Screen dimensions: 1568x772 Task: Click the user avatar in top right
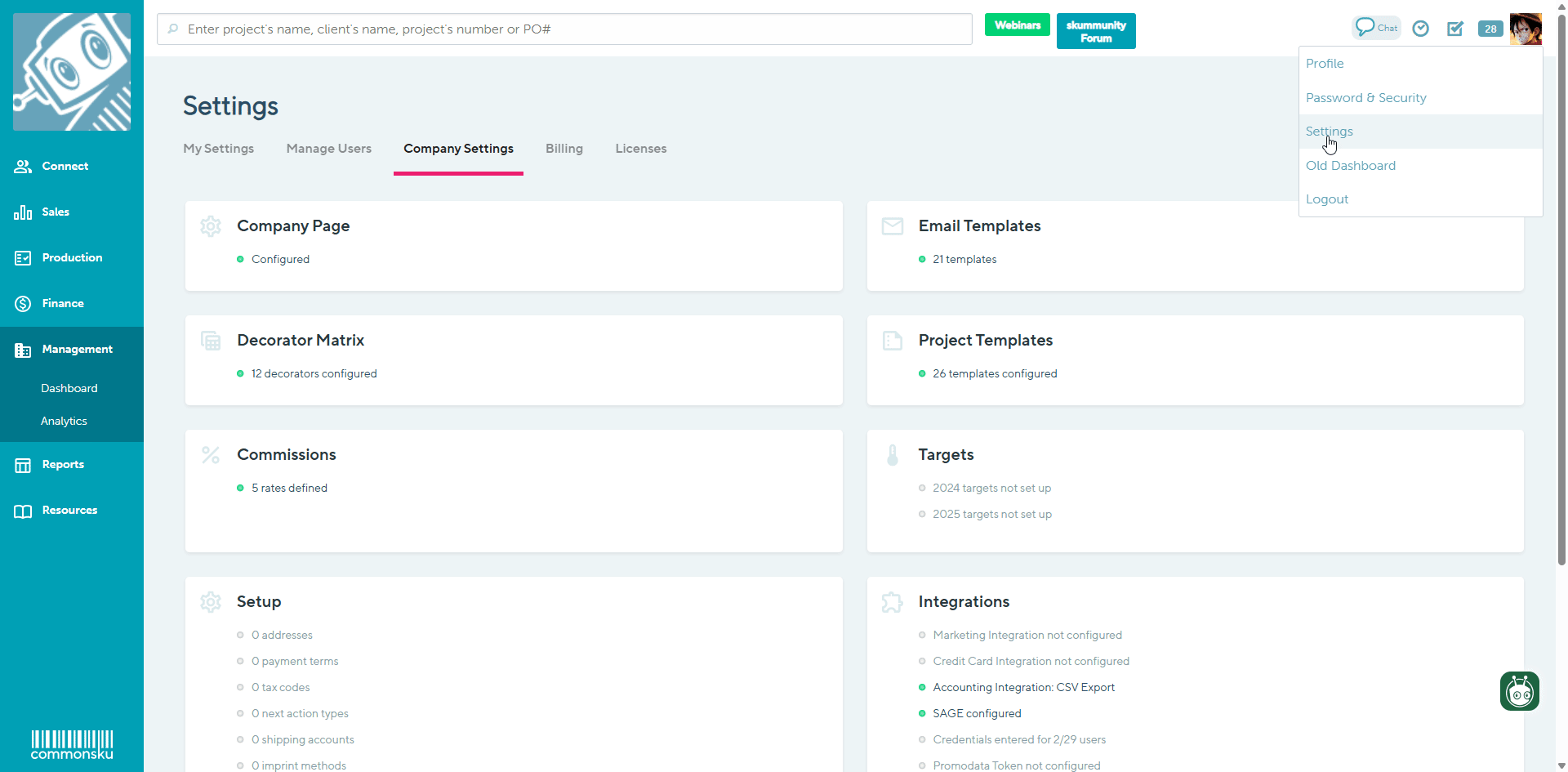1525,29
